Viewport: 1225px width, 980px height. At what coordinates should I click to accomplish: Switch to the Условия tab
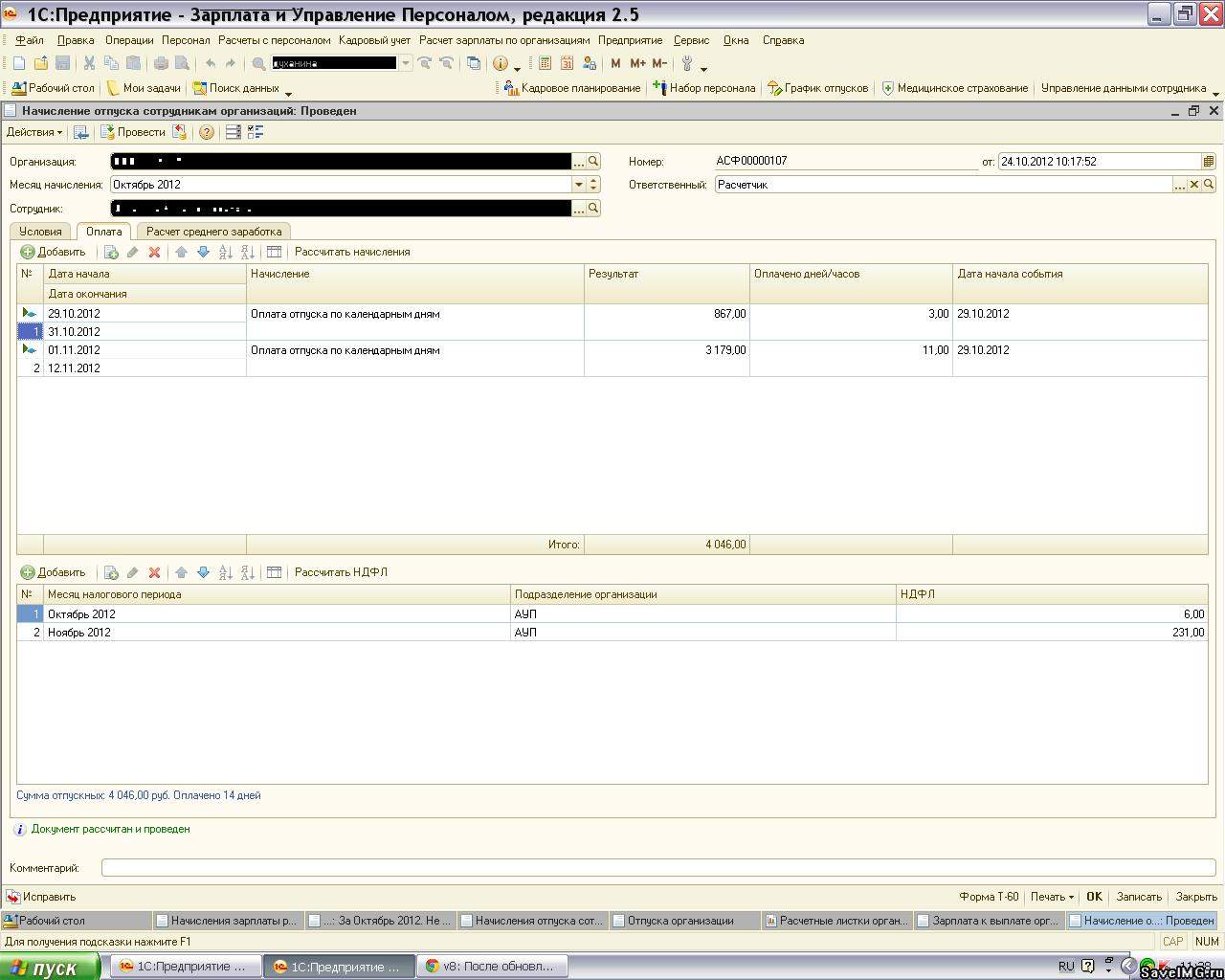pos(40,232)
